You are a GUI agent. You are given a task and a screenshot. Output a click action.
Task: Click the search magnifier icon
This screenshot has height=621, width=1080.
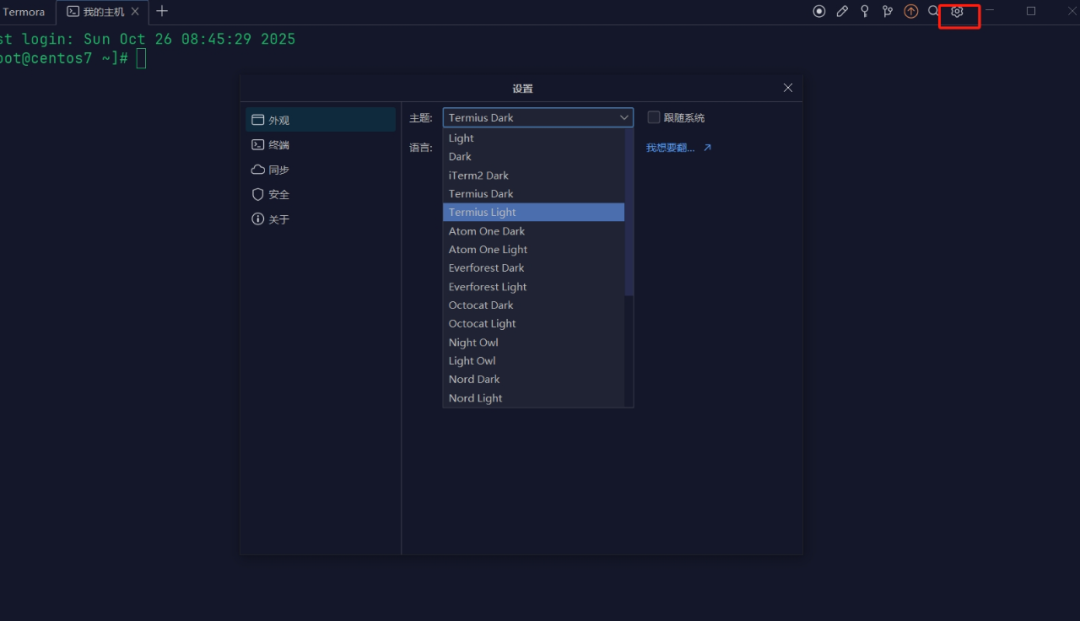pos(933,11)
